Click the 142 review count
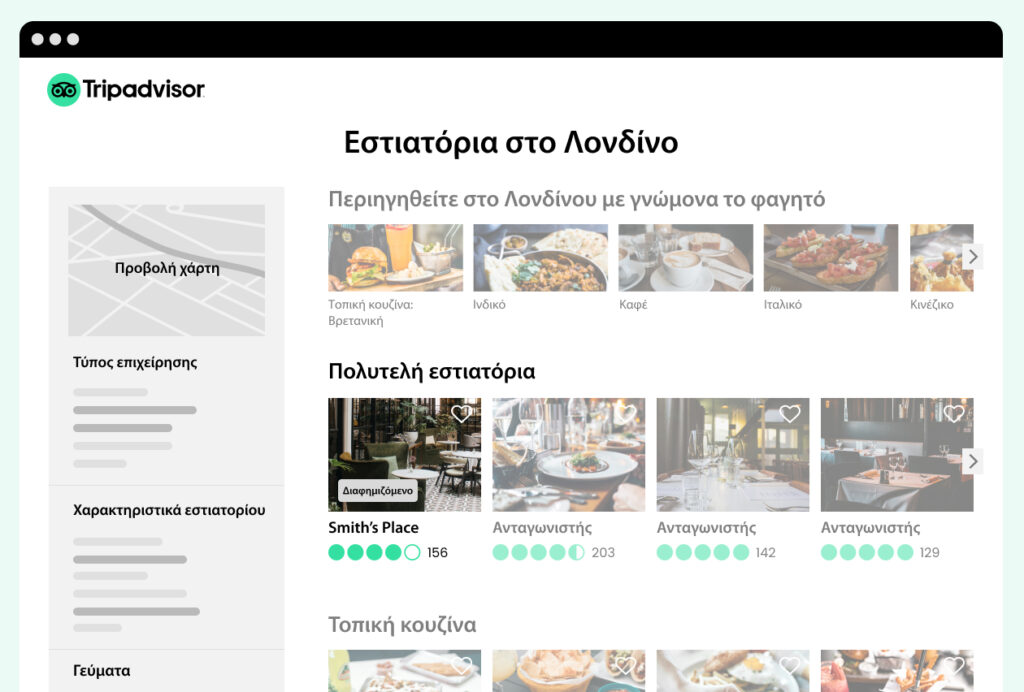 click(x=765, y=553)
